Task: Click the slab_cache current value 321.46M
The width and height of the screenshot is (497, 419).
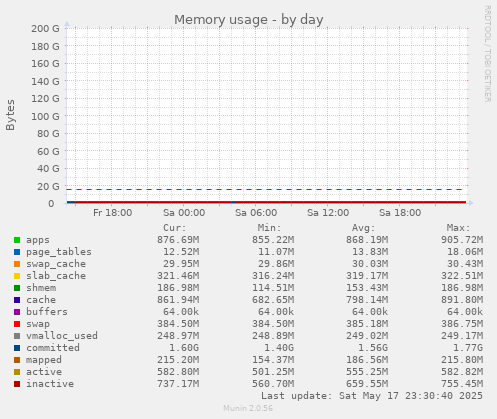Action: click(x=178, y=276)
